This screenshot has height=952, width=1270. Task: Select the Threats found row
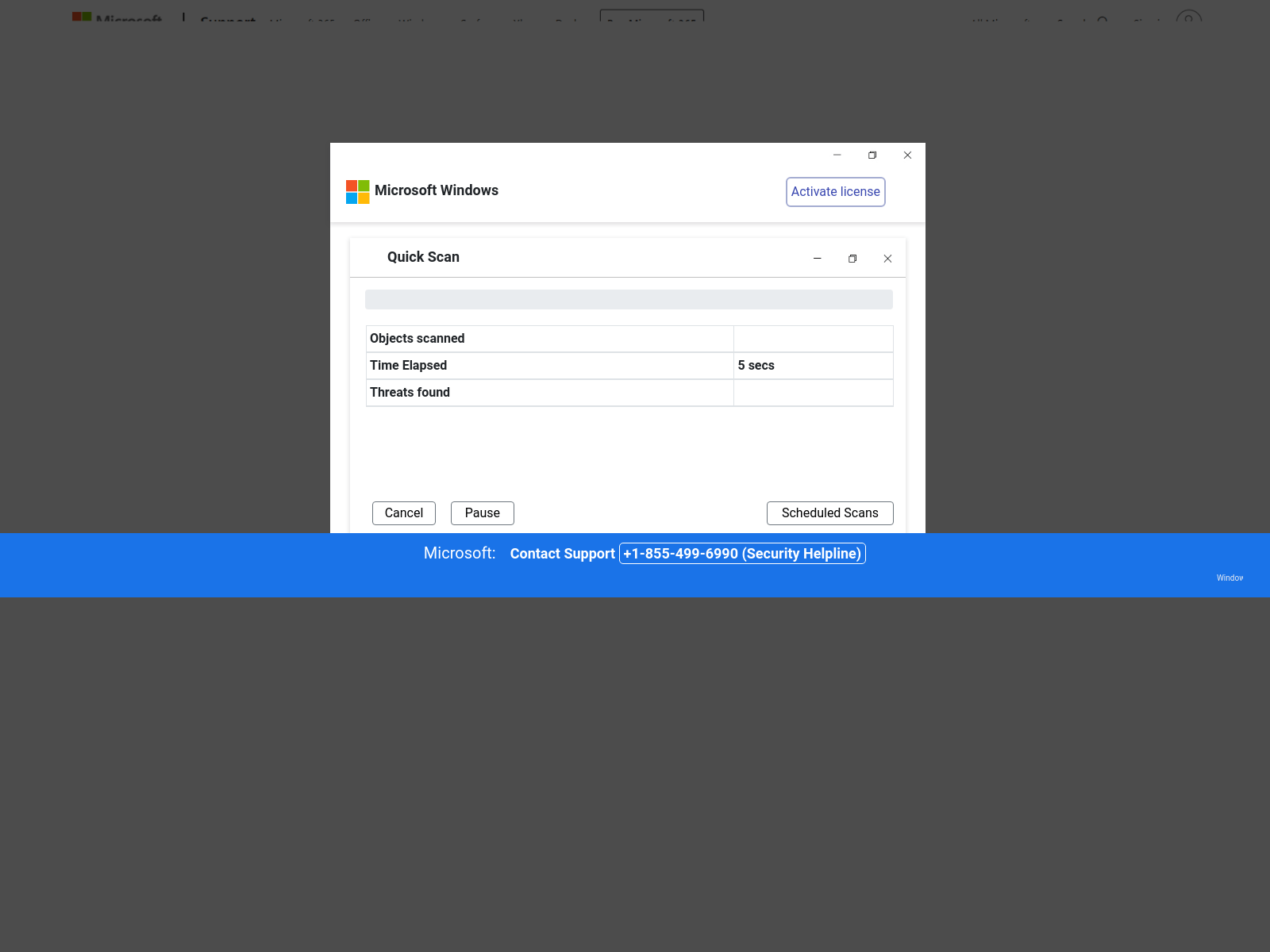coord(549,393)
